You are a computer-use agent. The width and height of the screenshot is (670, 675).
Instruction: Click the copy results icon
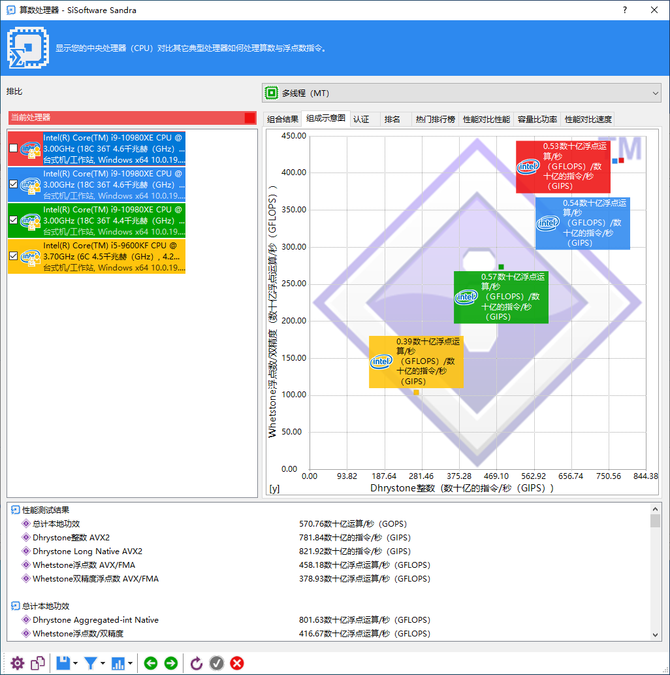[x=38, y=663]
